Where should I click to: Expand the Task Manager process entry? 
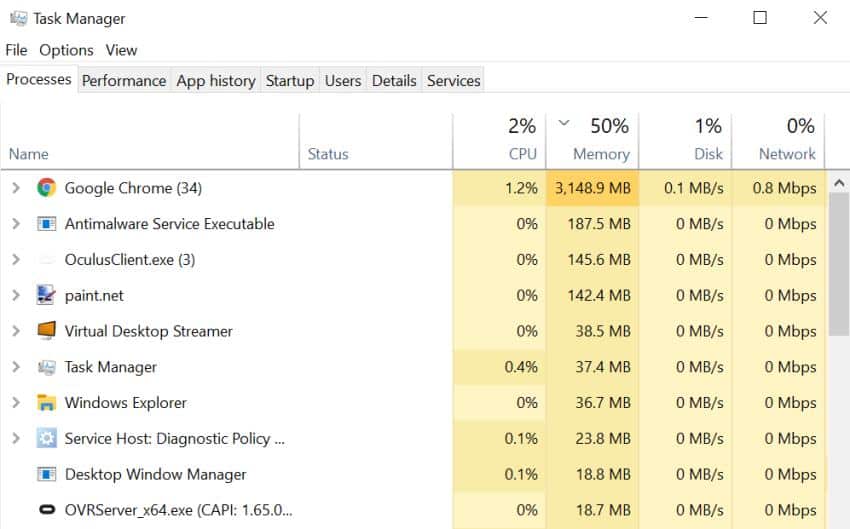16,366
